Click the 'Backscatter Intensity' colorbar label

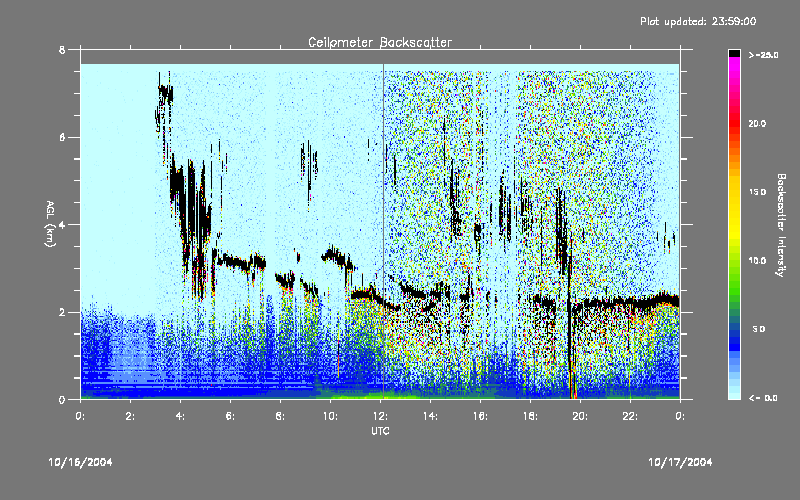click(x=781, y=225)
